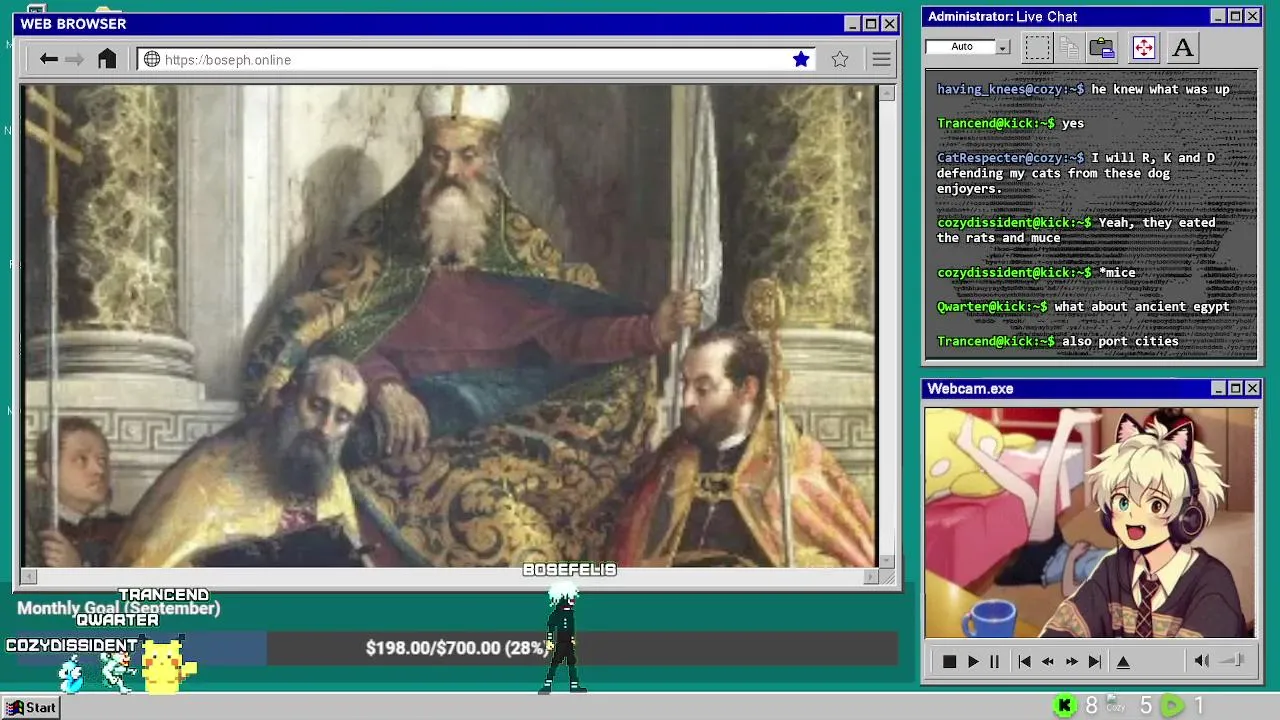
Task: Click the paste clipboard icon in Live Chat
Action: pyautogui.click(x=1102, y=47)
